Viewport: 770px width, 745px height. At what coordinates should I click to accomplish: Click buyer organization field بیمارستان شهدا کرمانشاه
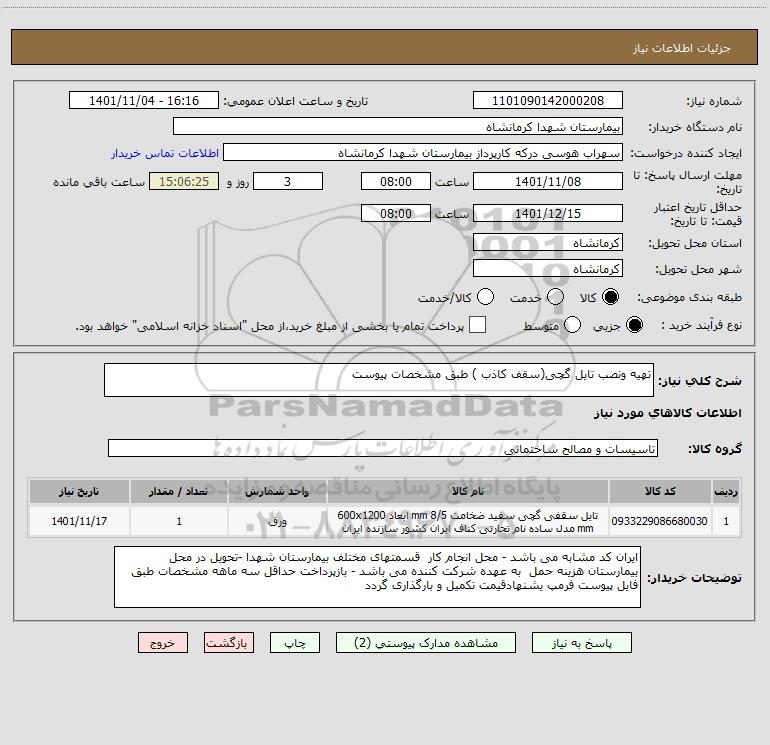[398, 127]
